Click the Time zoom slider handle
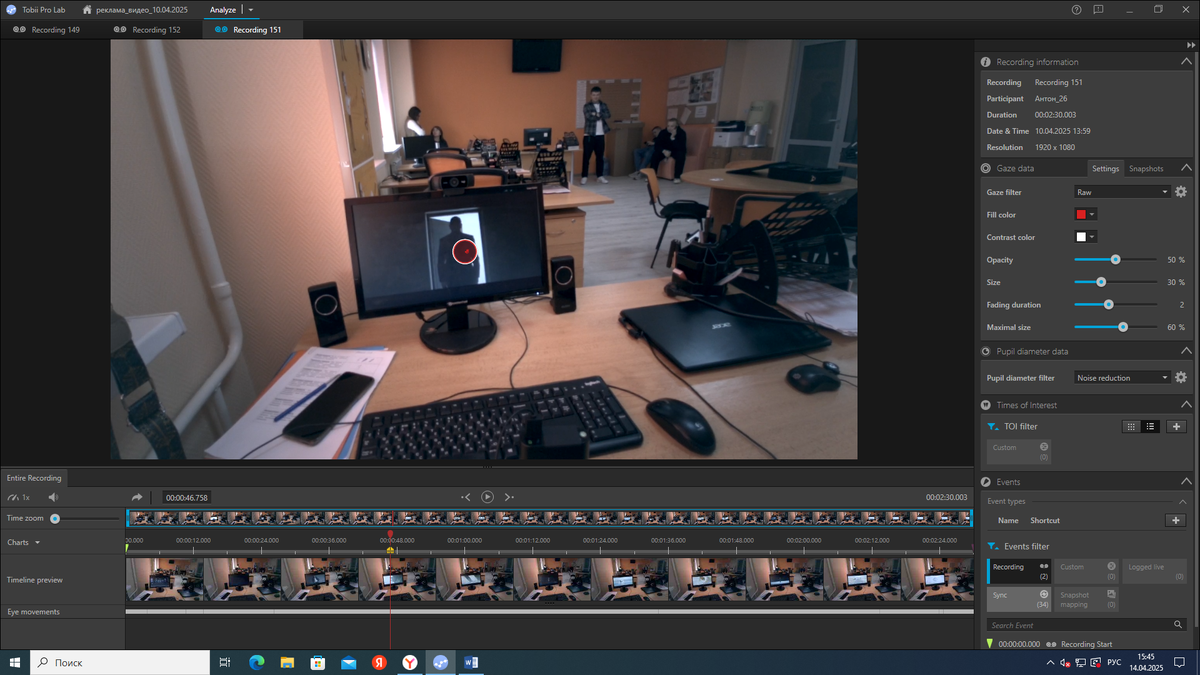Viewport: 1200px width, 675px height. click(55, 519)
